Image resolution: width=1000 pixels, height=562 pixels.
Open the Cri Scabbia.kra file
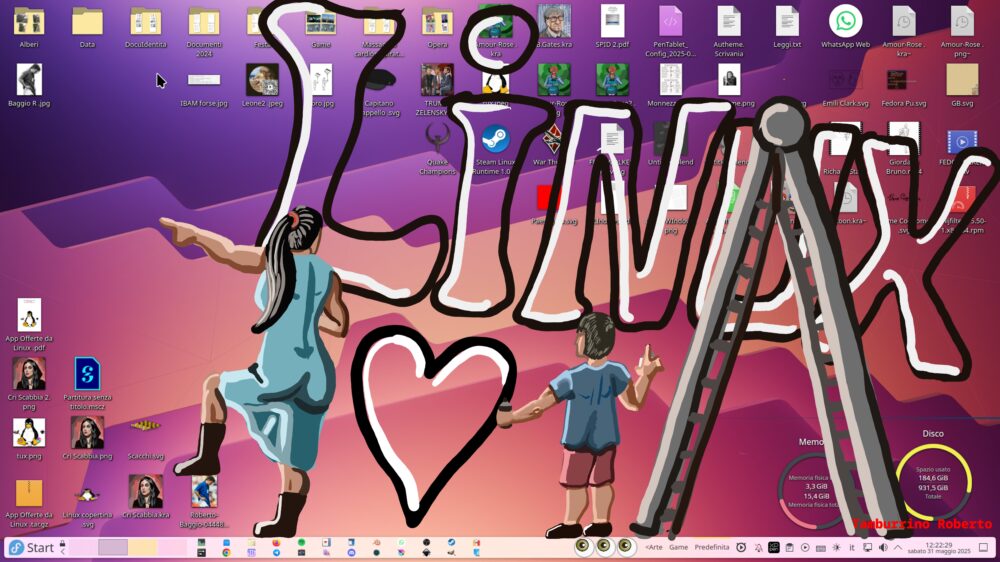[x=145, y=496]
